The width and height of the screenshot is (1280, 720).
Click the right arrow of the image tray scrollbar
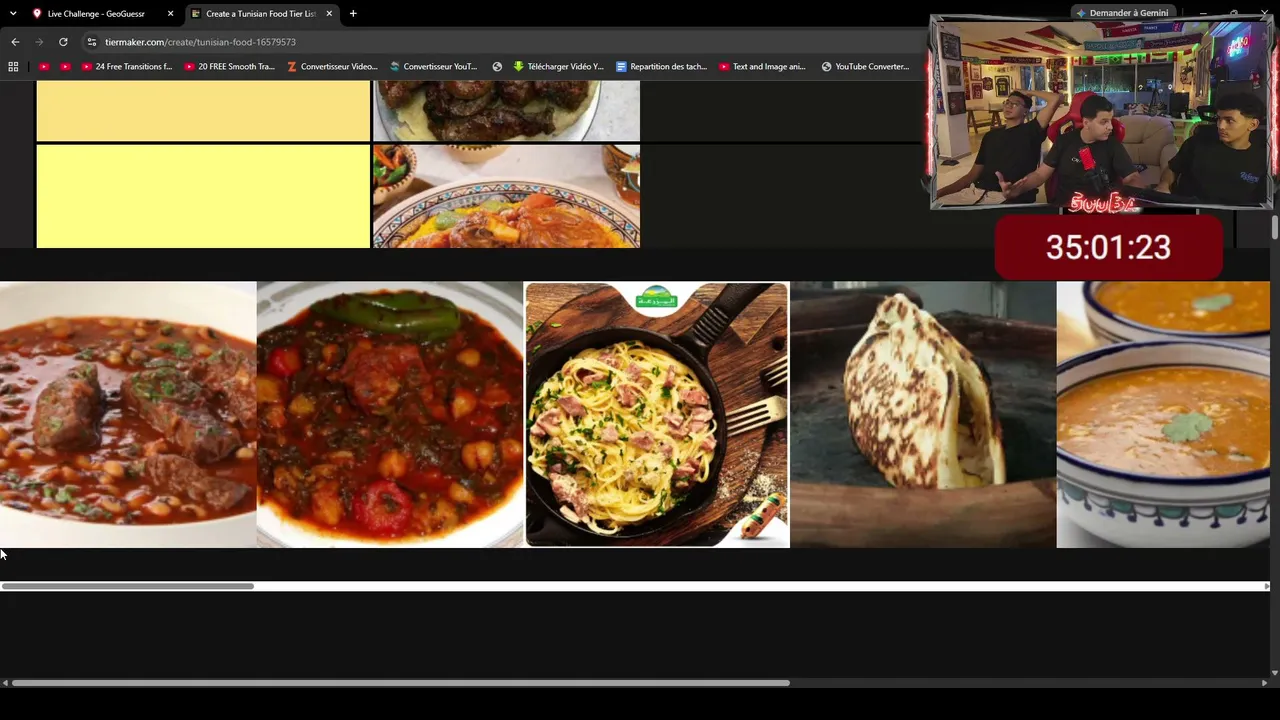point(1266,586)
